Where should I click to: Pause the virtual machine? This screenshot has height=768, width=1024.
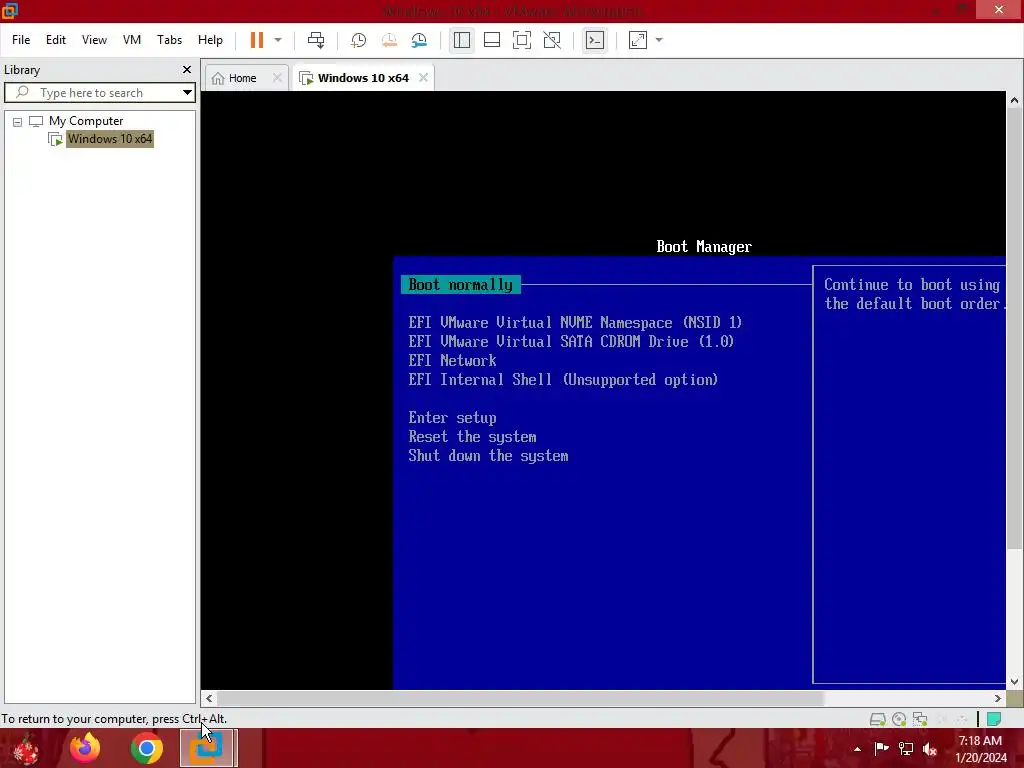click(257, 40)
